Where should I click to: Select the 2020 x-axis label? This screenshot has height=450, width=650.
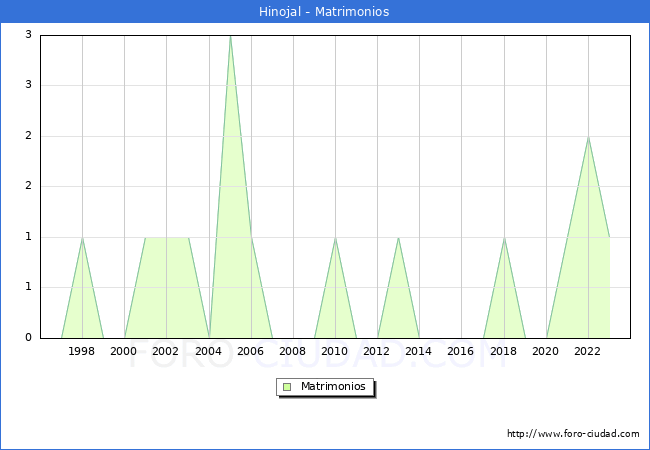[546, 351]
